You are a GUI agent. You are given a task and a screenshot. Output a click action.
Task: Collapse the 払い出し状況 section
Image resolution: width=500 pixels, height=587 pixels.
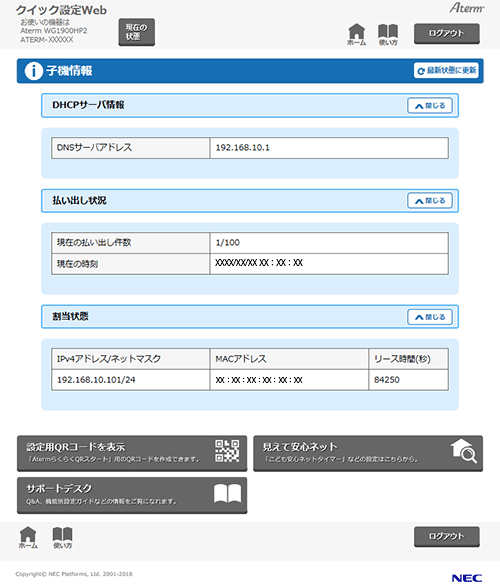click(x=430, y=201)
